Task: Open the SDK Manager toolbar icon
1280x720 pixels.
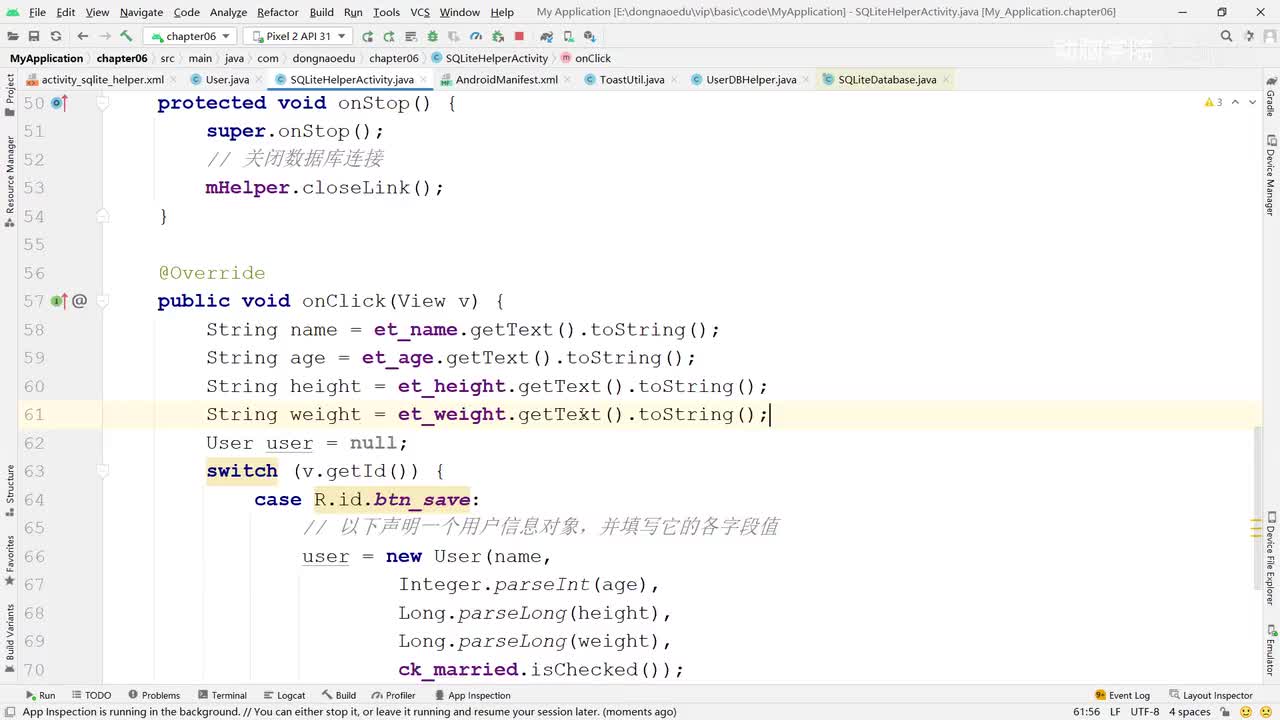Action: coord(589,36)
